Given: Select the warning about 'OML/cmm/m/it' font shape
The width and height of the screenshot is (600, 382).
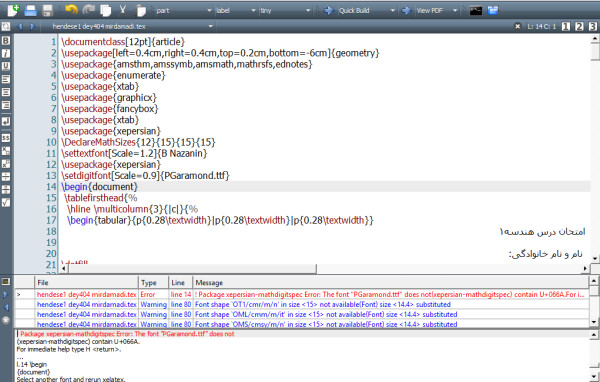Looking at the screenshot, I should pos(302,314).
